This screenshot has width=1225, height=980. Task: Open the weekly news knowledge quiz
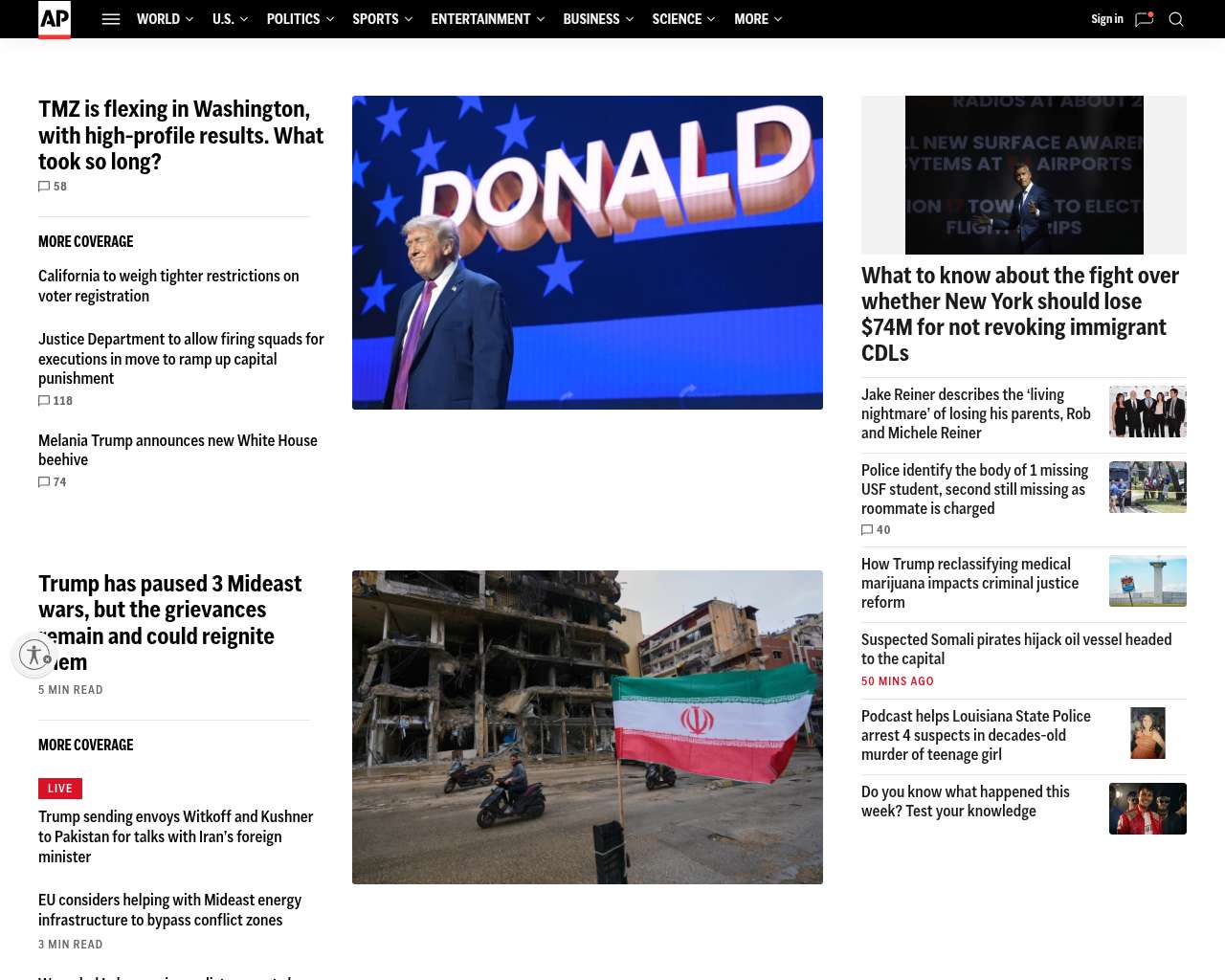966,801
